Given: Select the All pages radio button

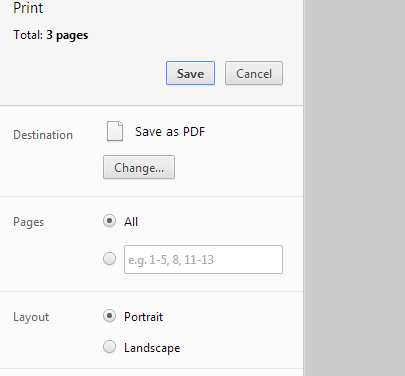Looking at the screenshot, I should coord(109,221).
